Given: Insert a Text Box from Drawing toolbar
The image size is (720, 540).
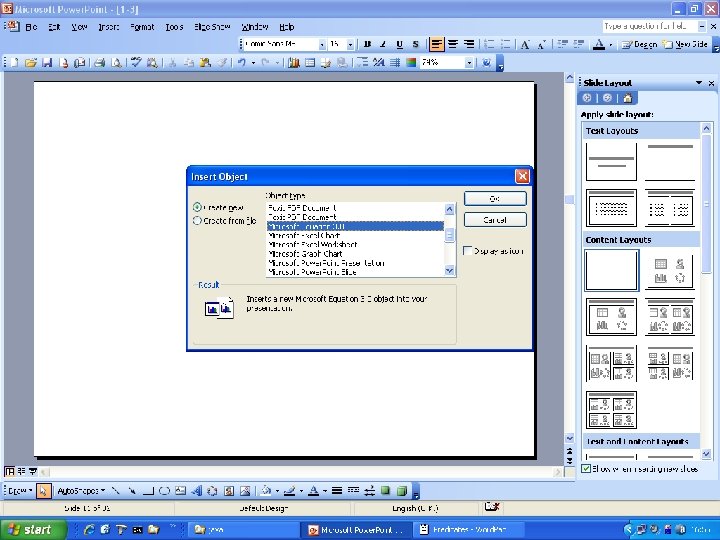Looking at the screenshot, I should (x=180, y=491).
